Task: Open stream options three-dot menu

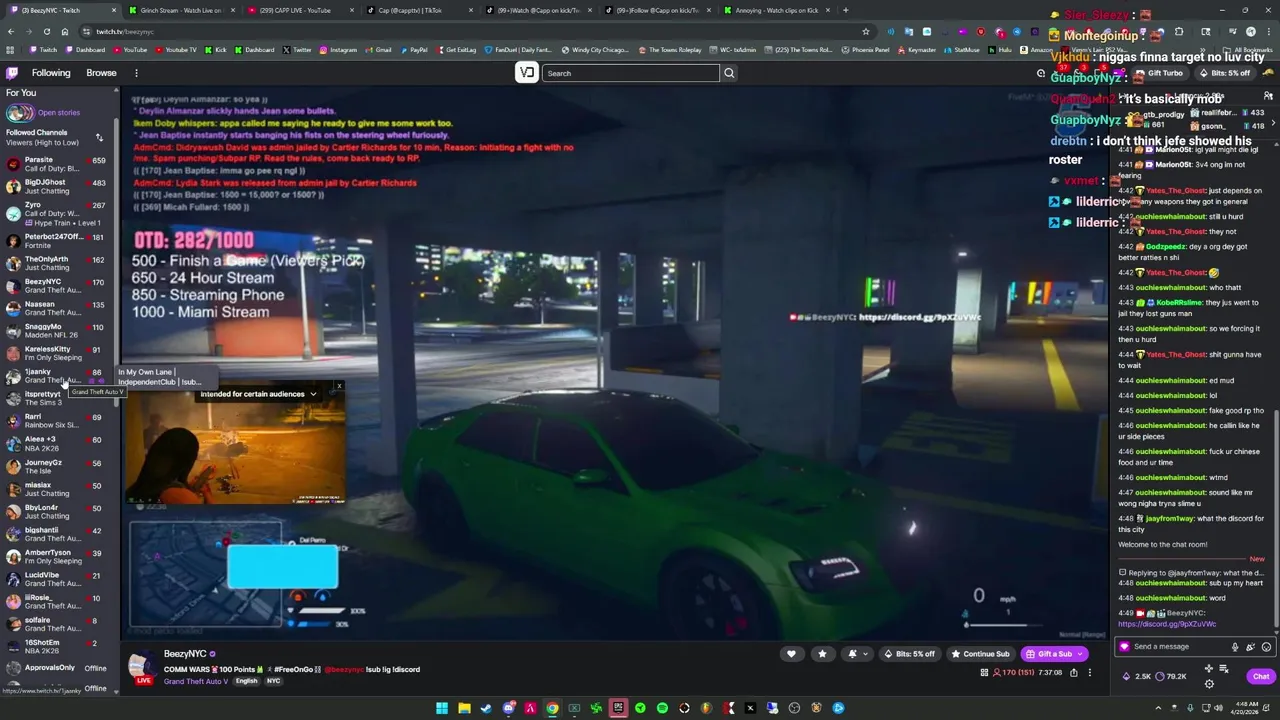Action: coord(1090,673)
